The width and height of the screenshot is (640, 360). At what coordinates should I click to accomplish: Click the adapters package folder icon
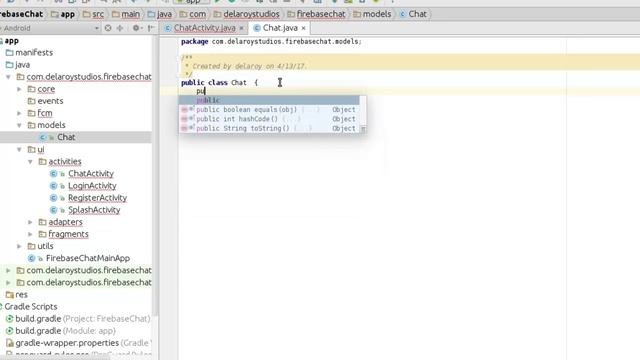pos(42,222)
